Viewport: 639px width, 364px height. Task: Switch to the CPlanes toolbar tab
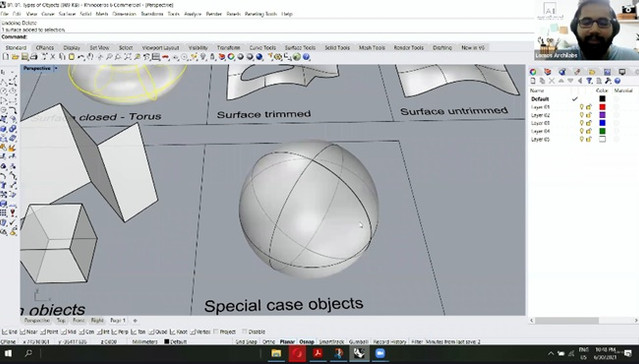pyautogui.click(x=45, y=48)
